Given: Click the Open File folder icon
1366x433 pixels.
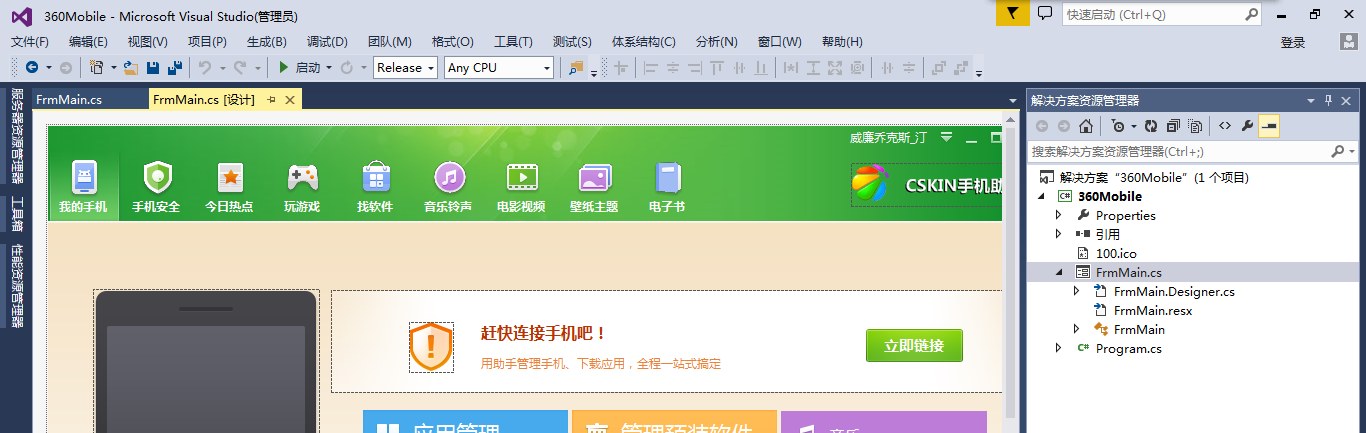Looking at the screenshot, I should pos(131,67).
